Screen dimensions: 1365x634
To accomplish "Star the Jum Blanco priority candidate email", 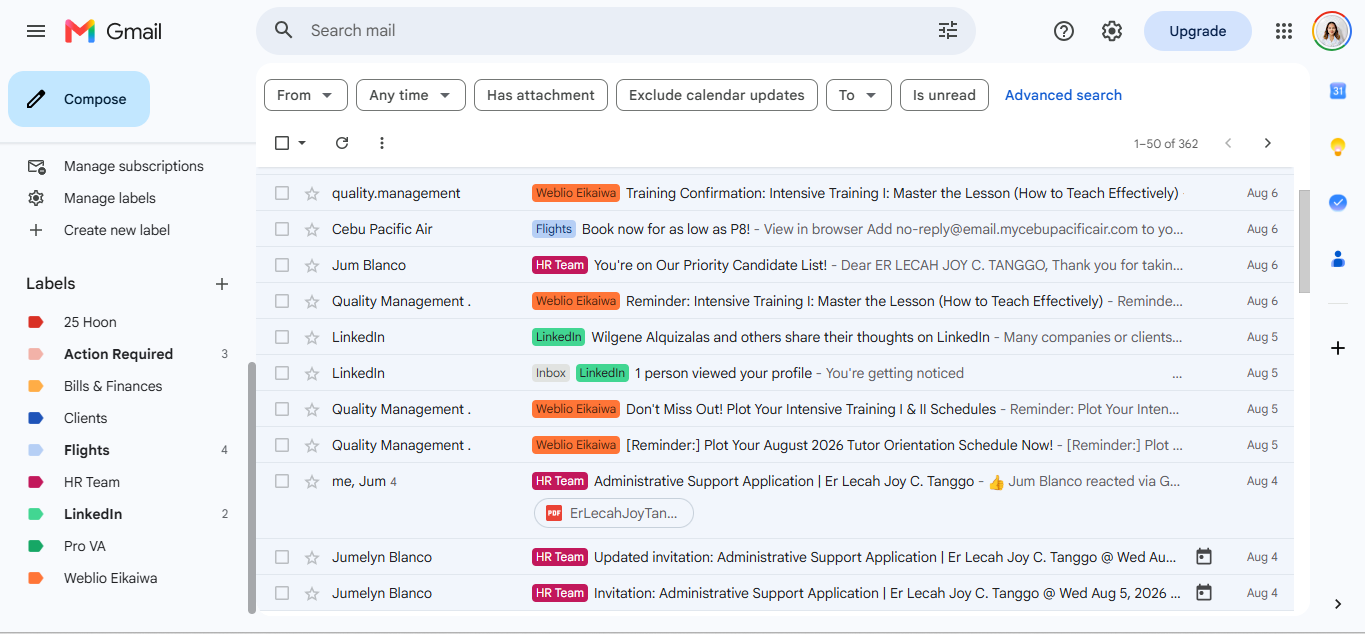I will [312, 265].
